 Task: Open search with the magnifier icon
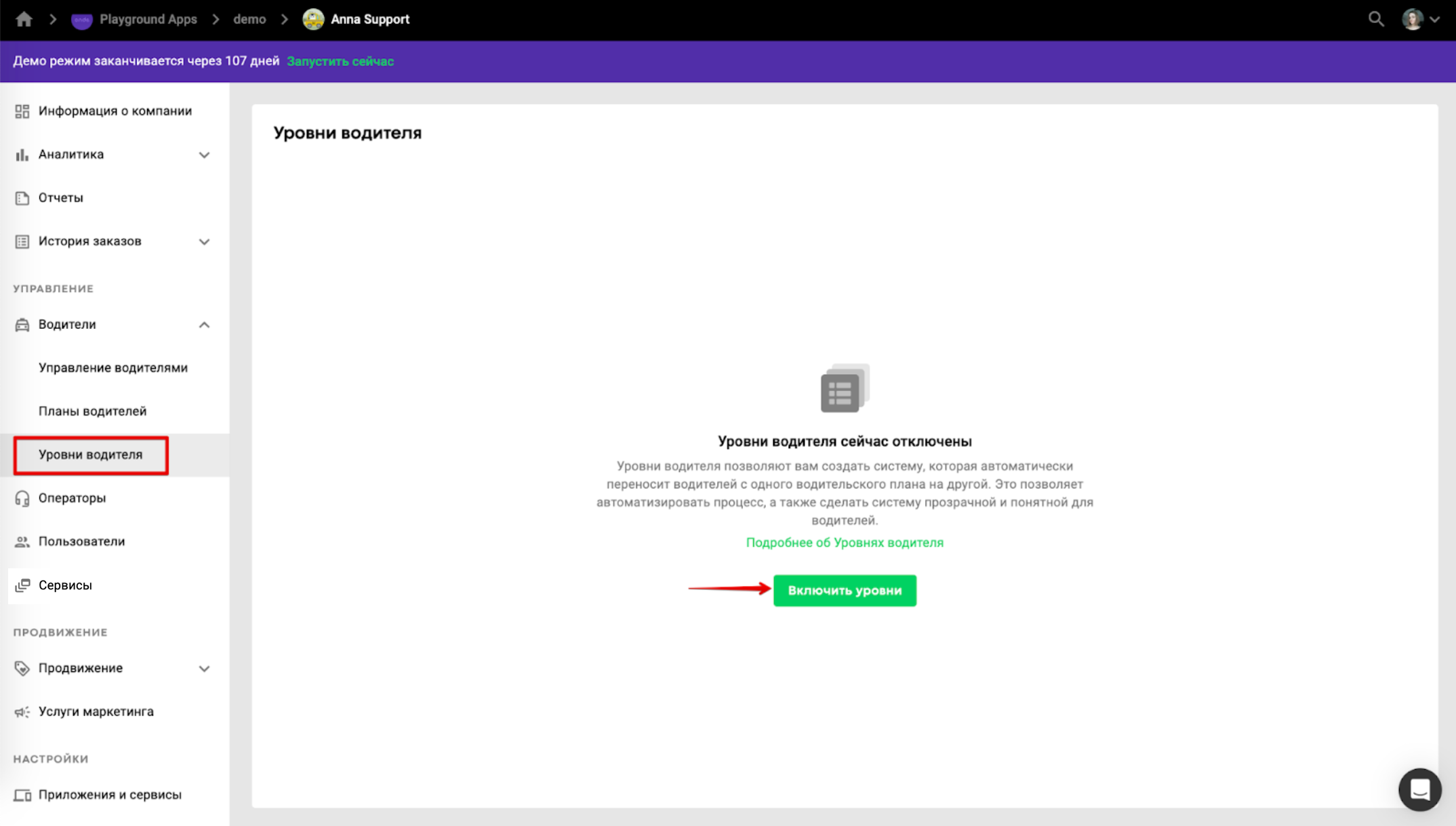(1375, 19)
